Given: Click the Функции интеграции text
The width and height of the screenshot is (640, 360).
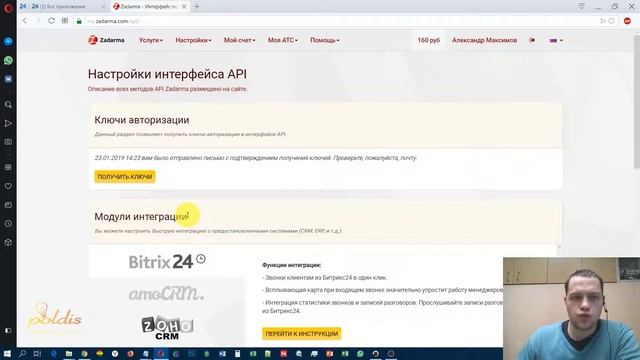Looking at the screenshot, I should (x=291, y=265).
